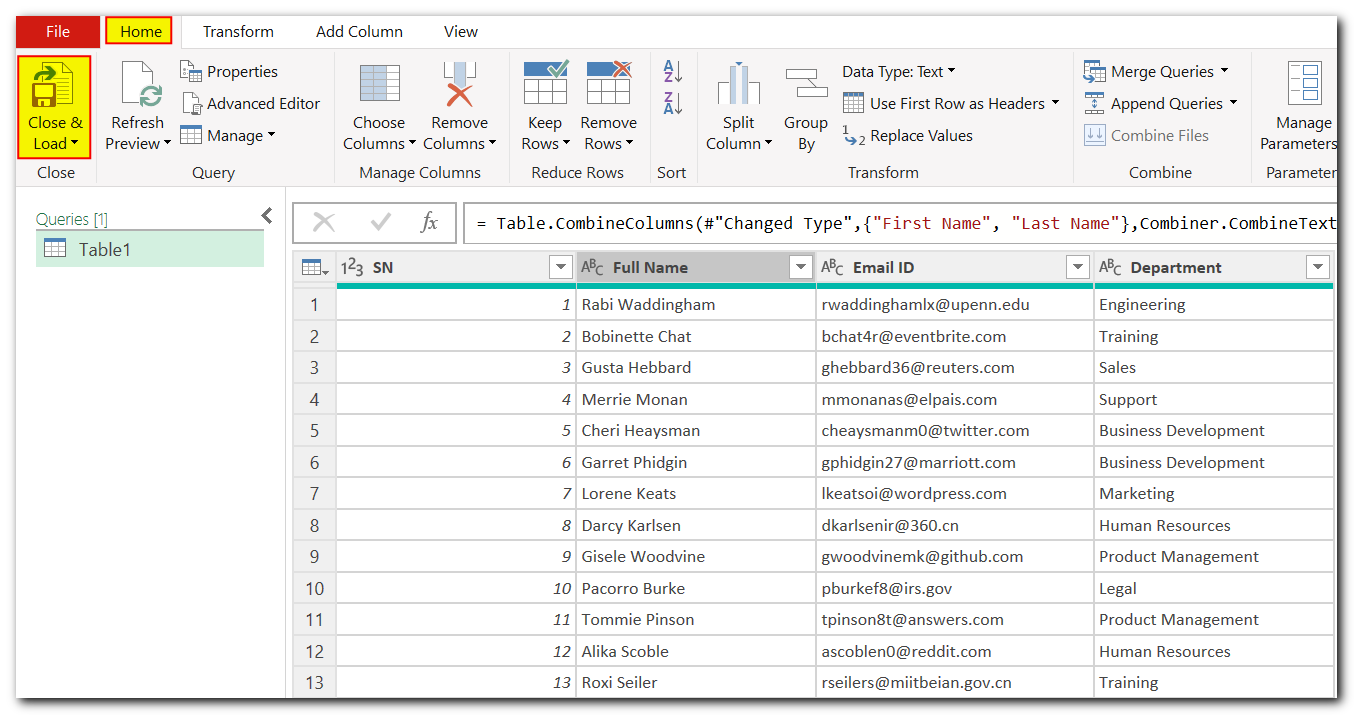Select the Sales department cell

point(1214,367)
